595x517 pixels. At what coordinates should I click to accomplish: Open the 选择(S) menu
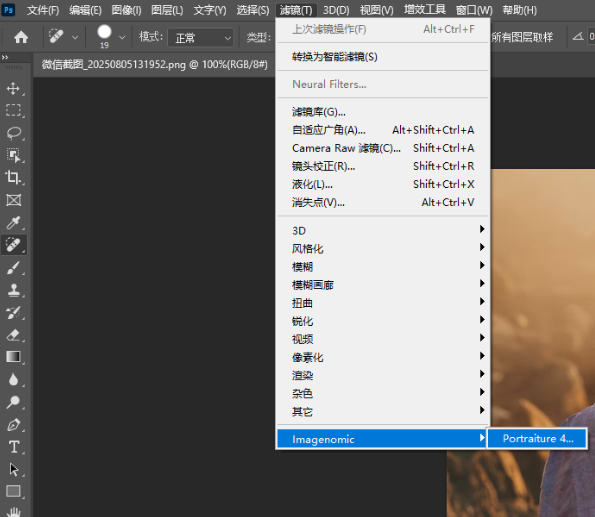coord(253,10)
